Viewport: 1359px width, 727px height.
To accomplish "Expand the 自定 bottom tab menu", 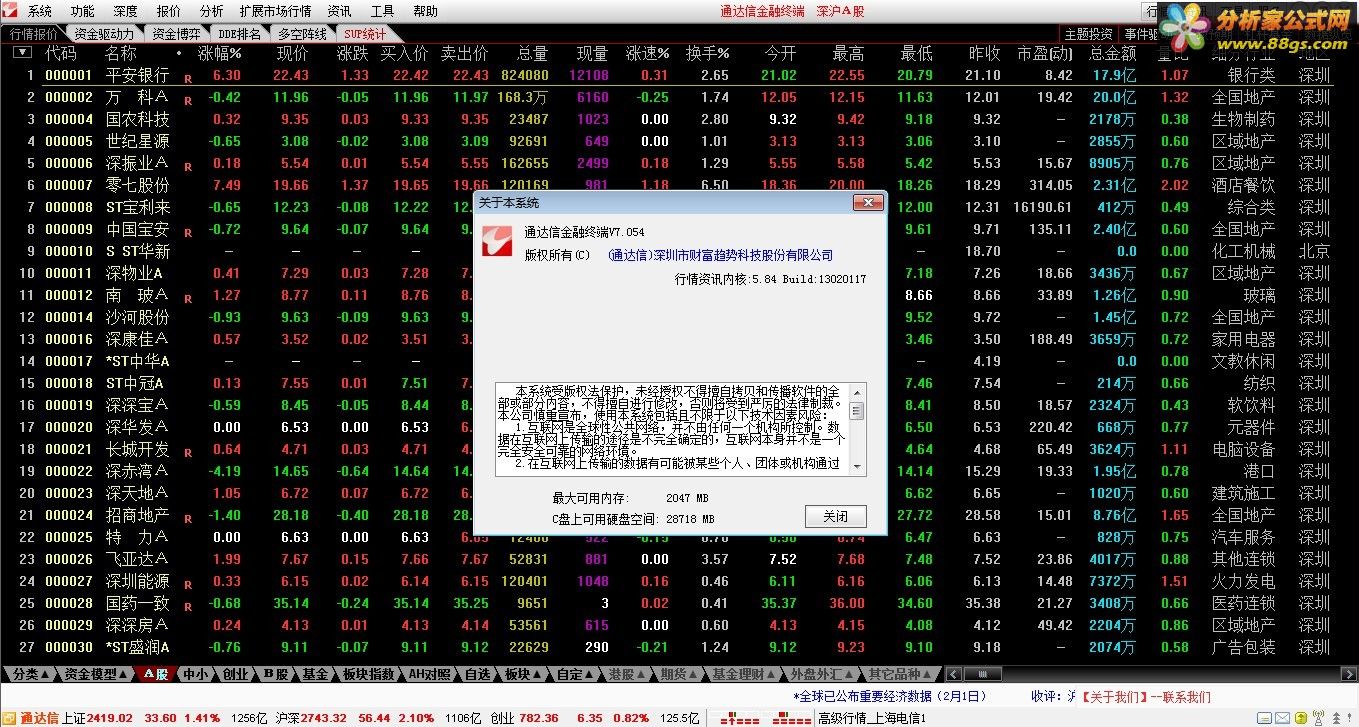I will (575, 674).
